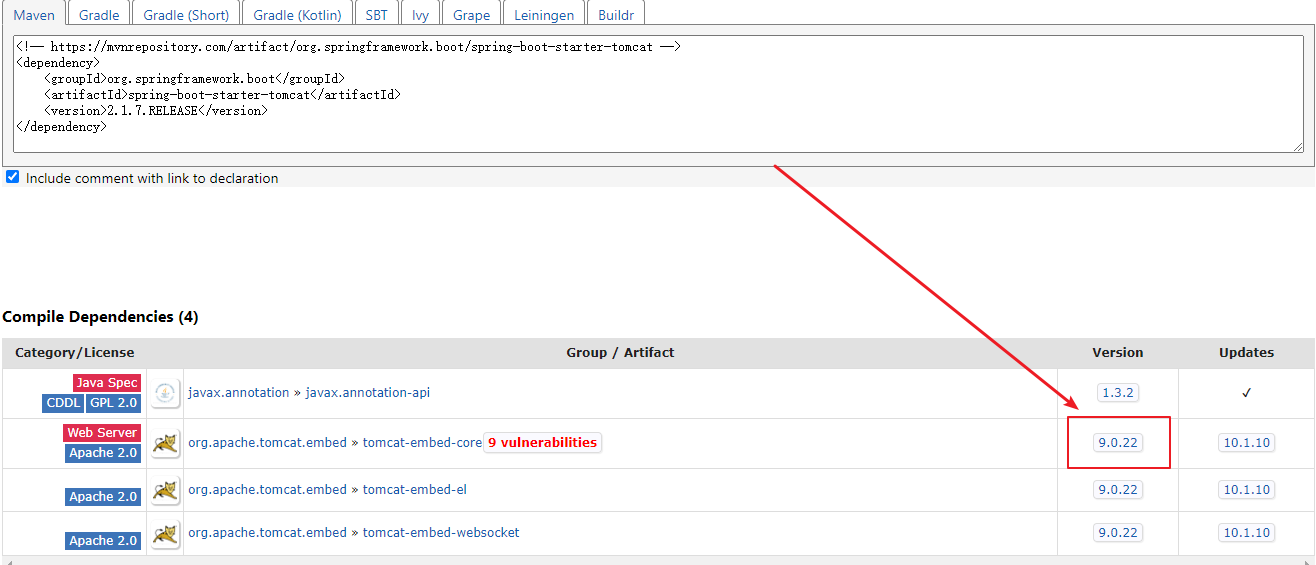Viewport: 1316px width, 565px height.
Task: Uncheck Include comment with link to declaration
Action: [12, 177]
